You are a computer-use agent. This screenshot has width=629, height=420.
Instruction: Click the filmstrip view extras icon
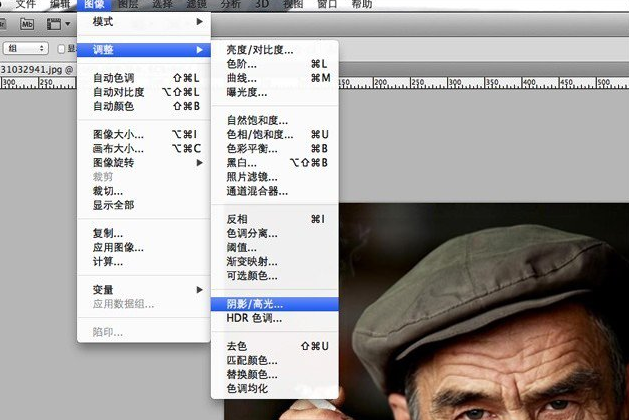pos(56,22)
